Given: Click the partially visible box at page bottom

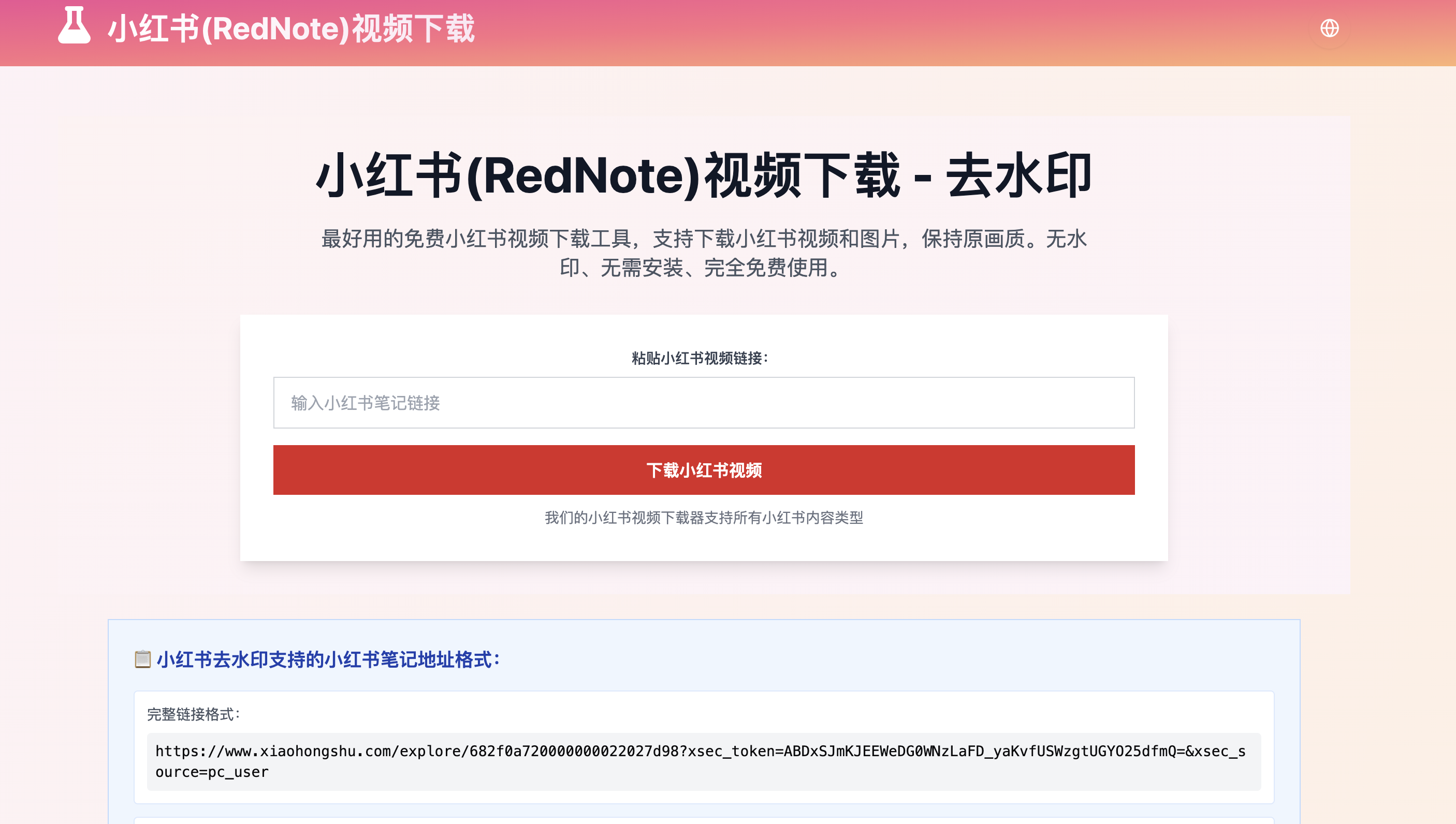Looking at the screenshot, I should pyautogui.click(x=704, y=820).
